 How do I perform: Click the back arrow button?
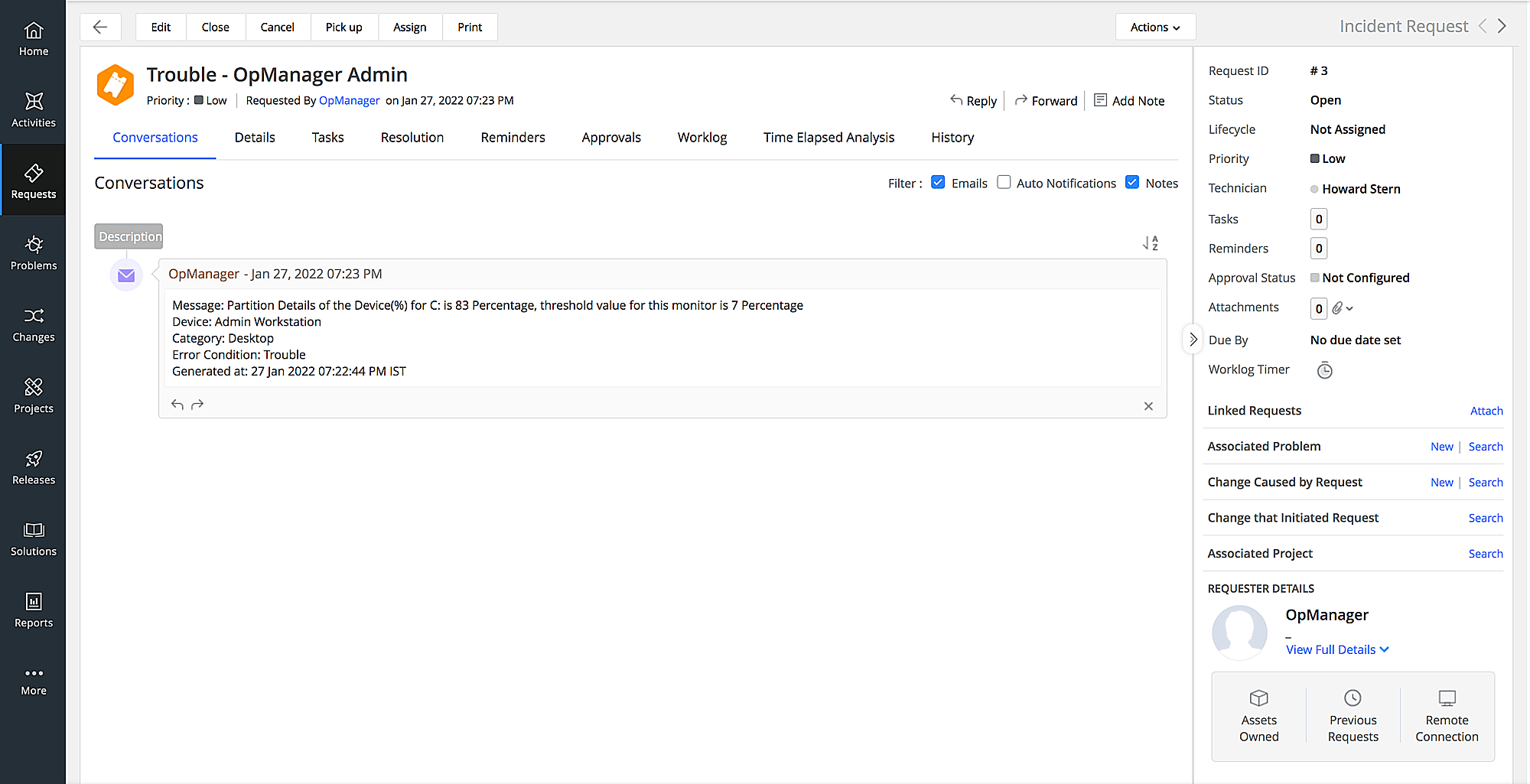coord(100,27)
